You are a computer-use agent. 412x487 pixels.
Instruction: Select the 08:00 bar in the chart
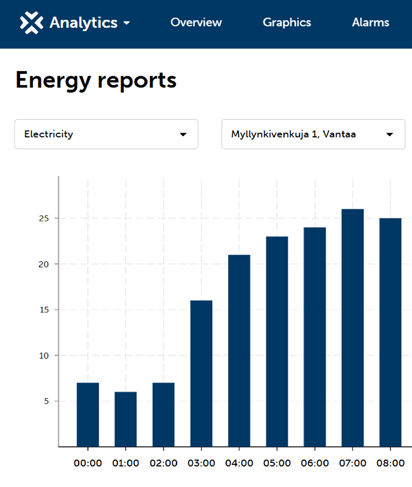tap(391, 332)
